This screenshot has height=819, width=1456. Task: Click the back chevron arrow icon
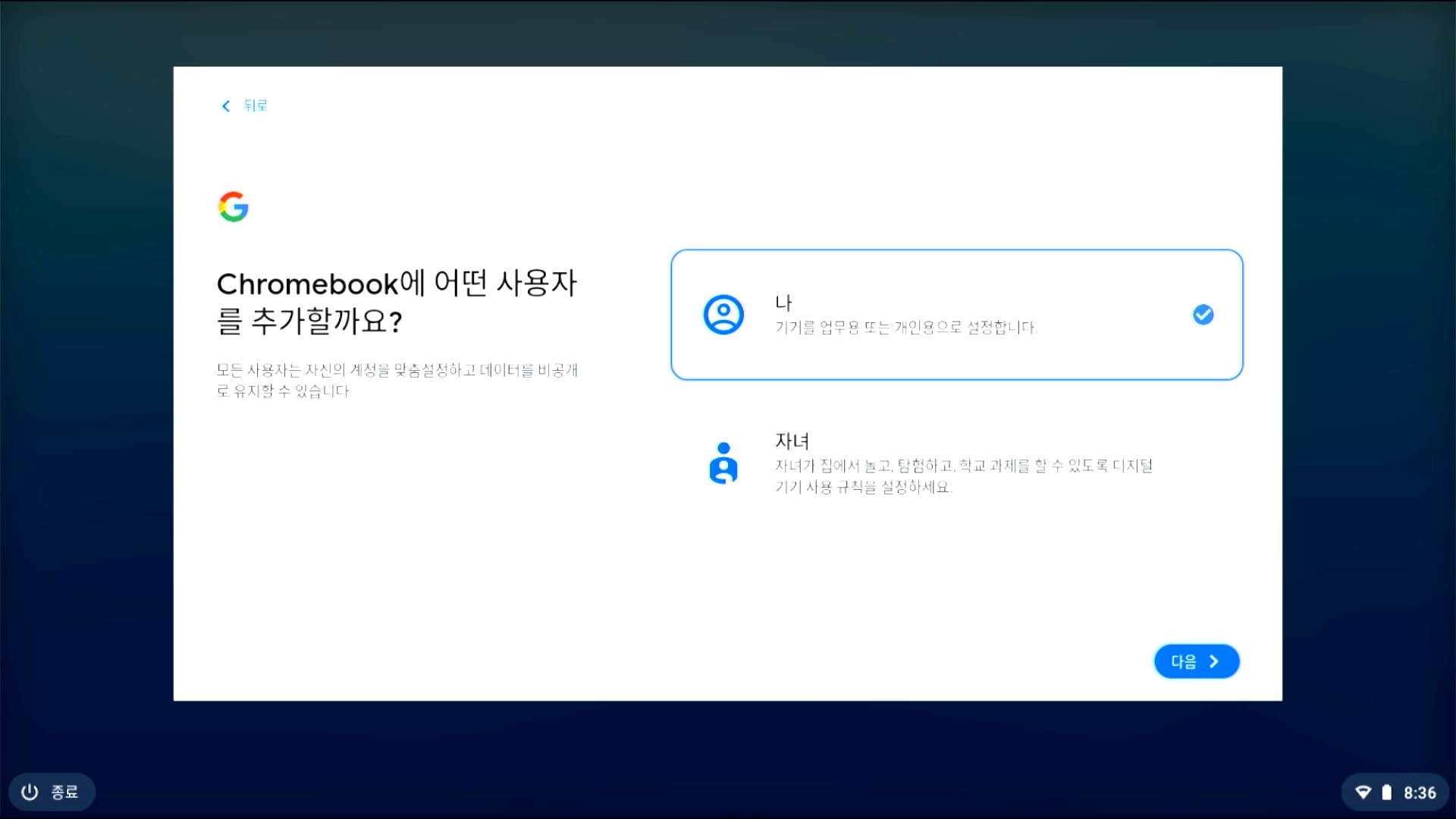click(225, 106)
